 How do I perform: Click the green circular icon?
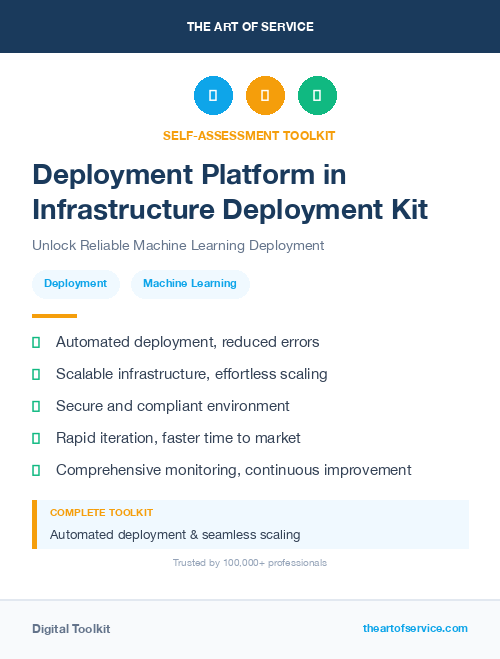(x=317, y=95)
